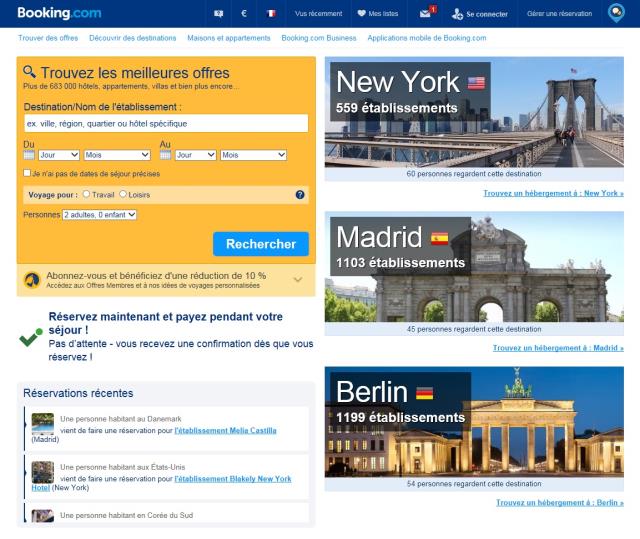Open Mes listes in the header

tap(383, 13)
